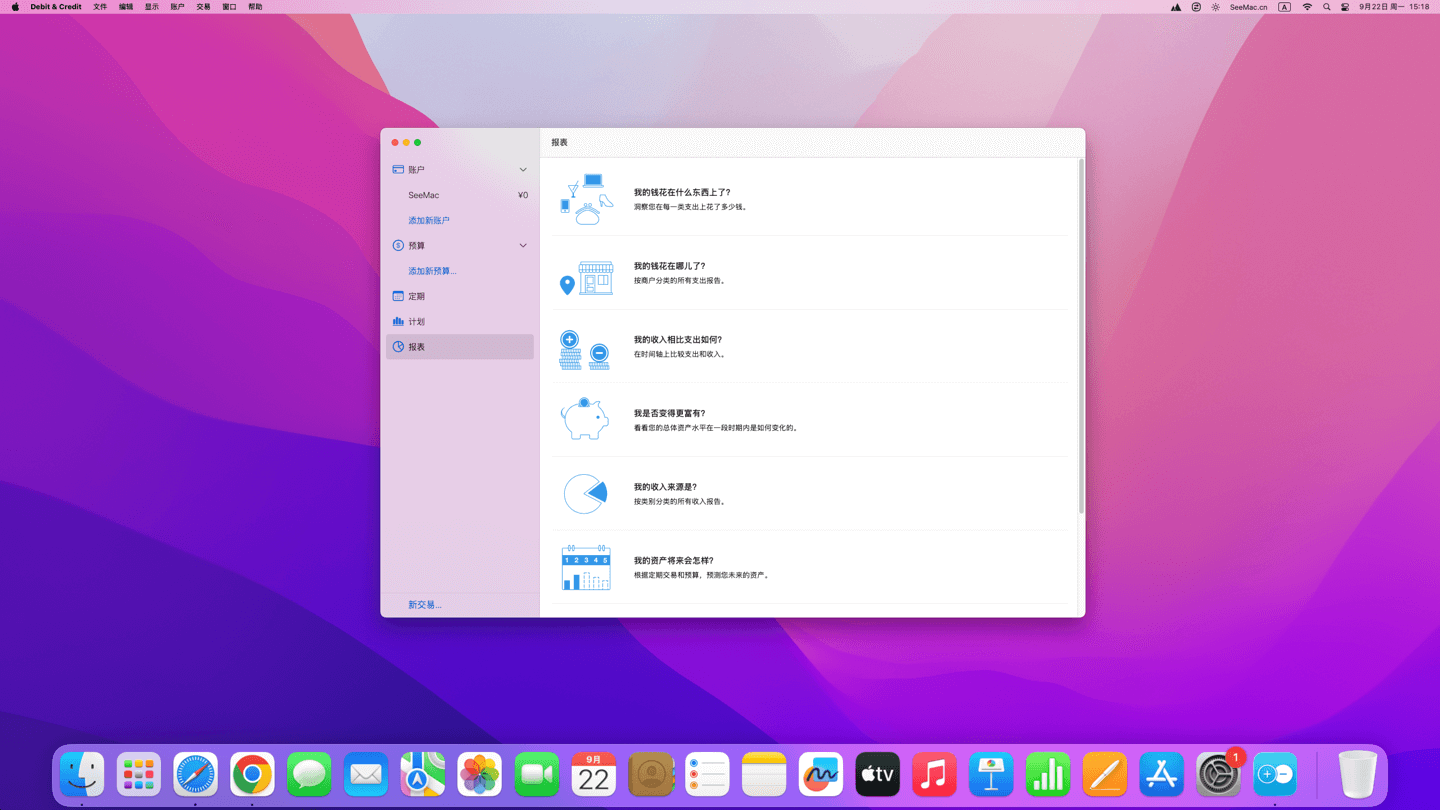Screen dimensions: 1440x810
Task: Click 新交易... button at sidebar bottom
Action: [425, 605]
